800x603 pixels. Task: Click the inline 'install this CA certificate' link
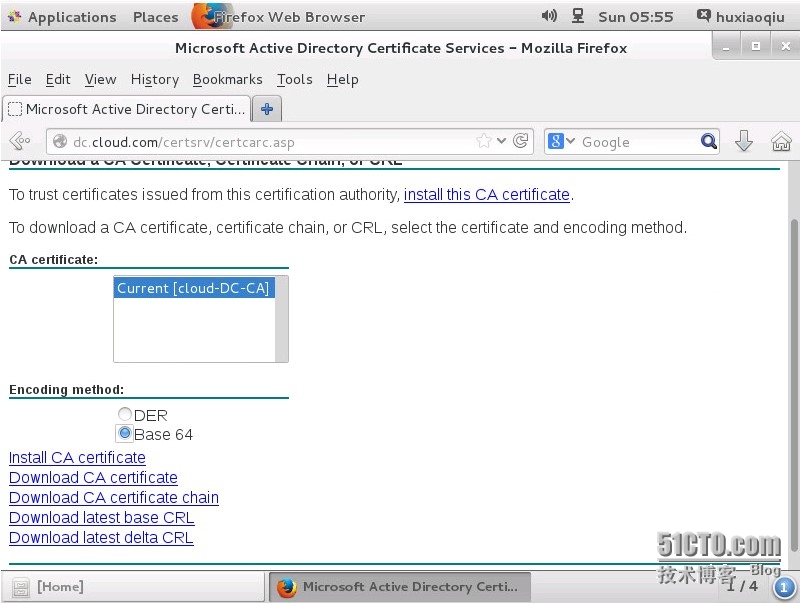[486, 194]
